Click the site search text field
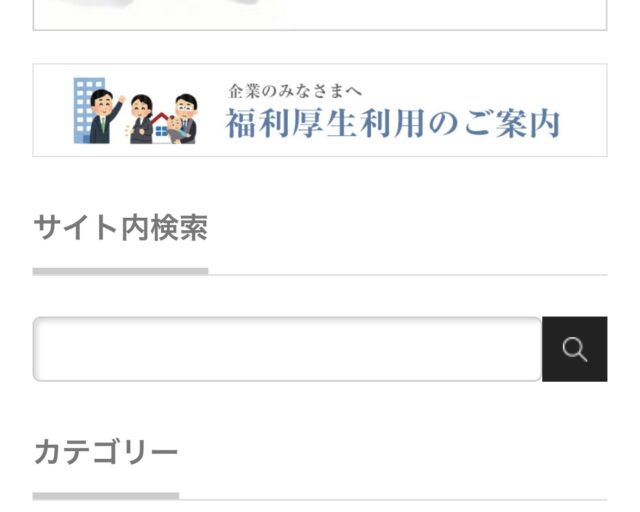The image size is (640, 512). click(287, 349)
